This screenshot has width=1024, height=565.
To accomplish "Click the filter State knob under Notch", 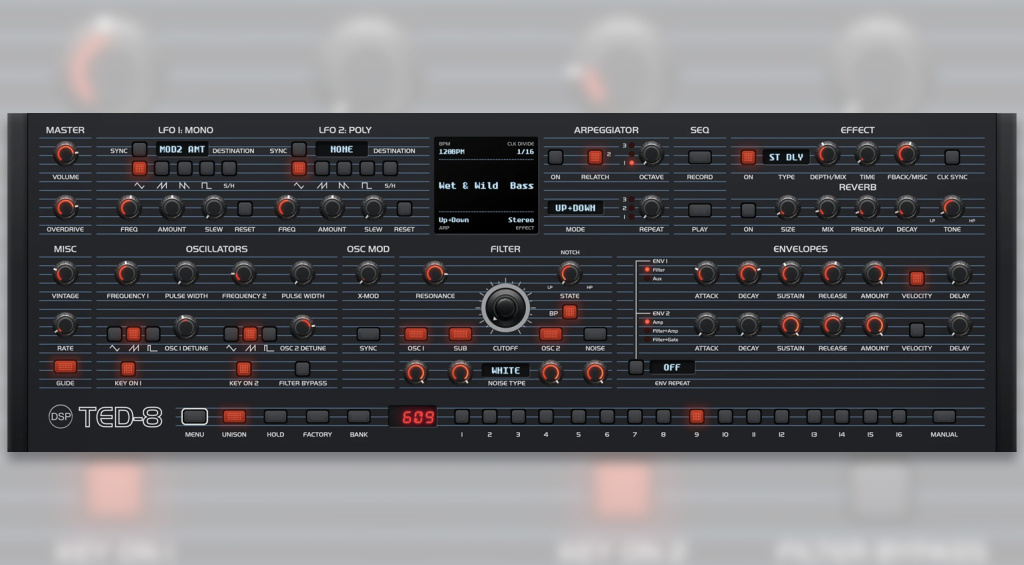I will coord(569,273).
